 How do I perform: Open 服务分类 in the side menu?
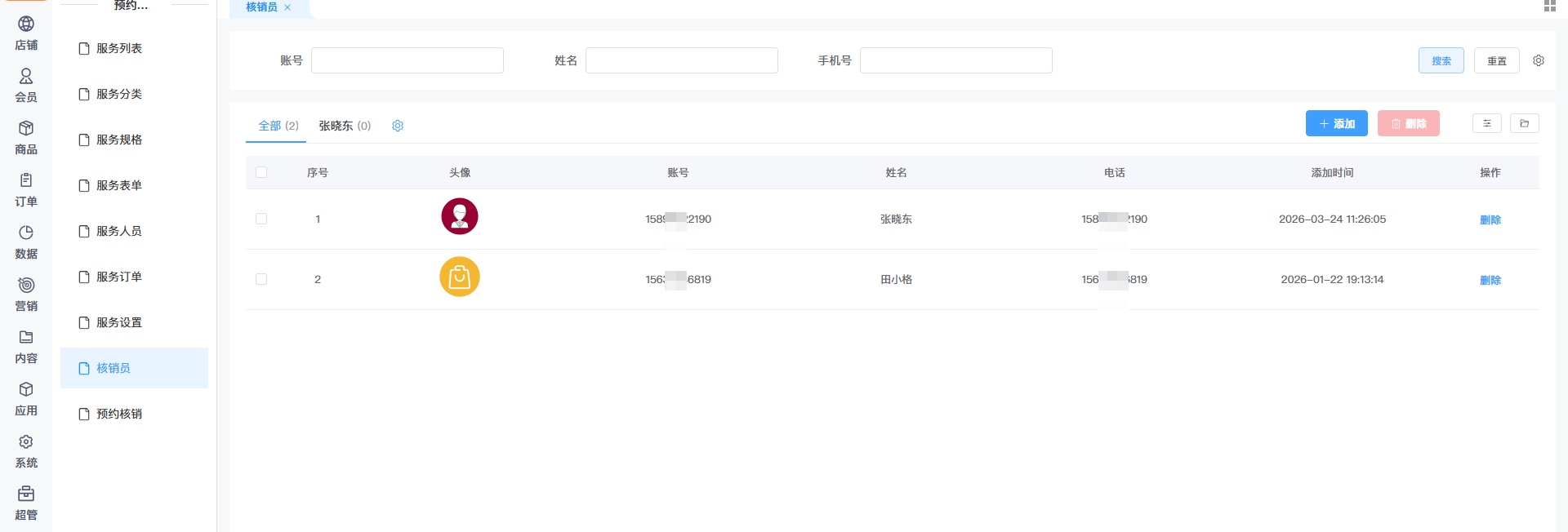click(x=135, y=94)
